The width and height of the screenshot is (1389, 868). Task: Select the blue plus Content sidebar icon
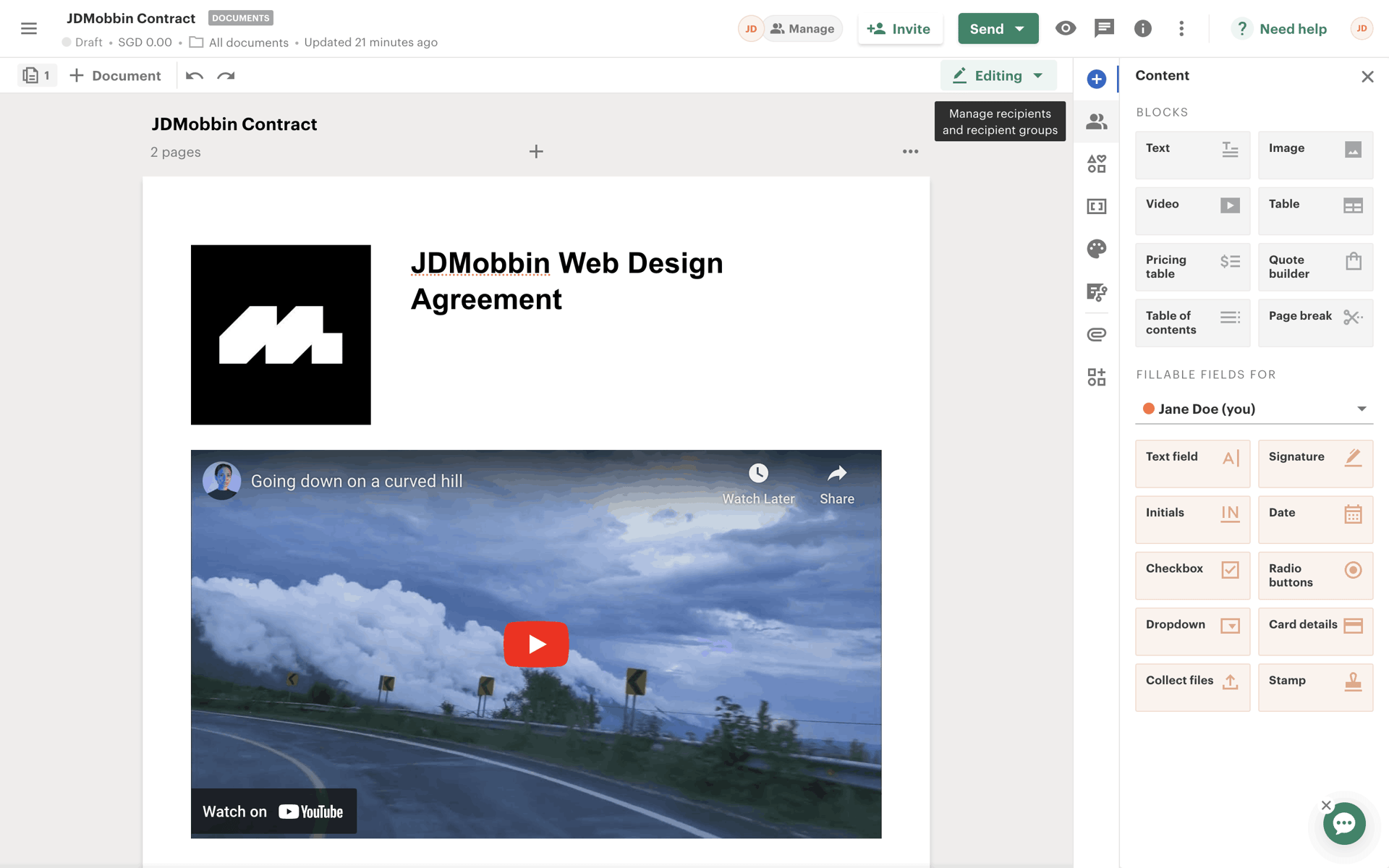coord(1097,79)
